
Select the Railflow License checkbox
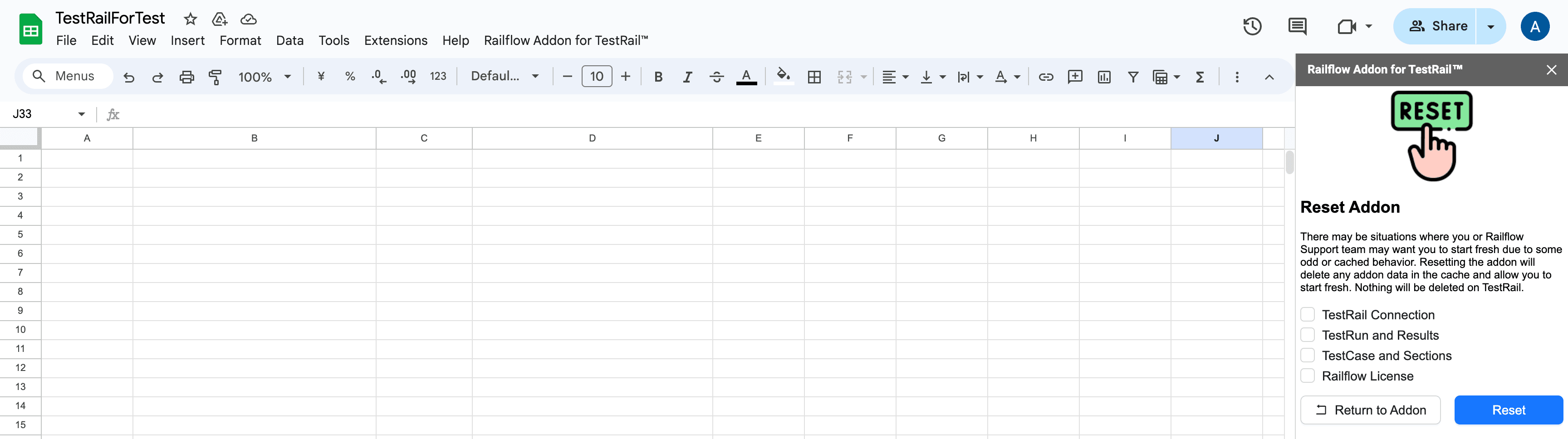click(1308, 376)
